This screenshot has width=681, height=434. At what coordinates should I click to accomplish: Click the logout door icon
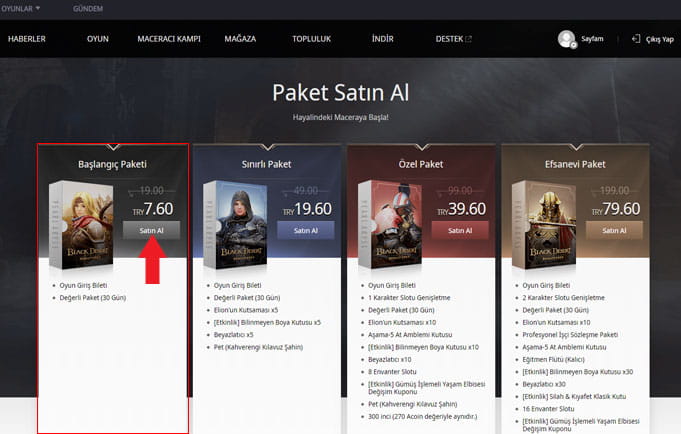click(x=636, y=39)
